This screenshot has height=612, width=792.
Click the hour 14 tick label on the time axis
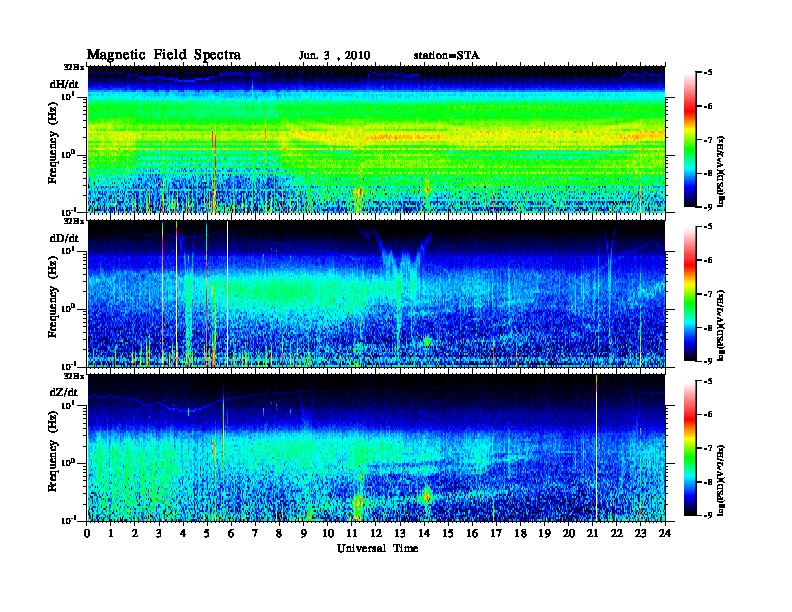424,533
